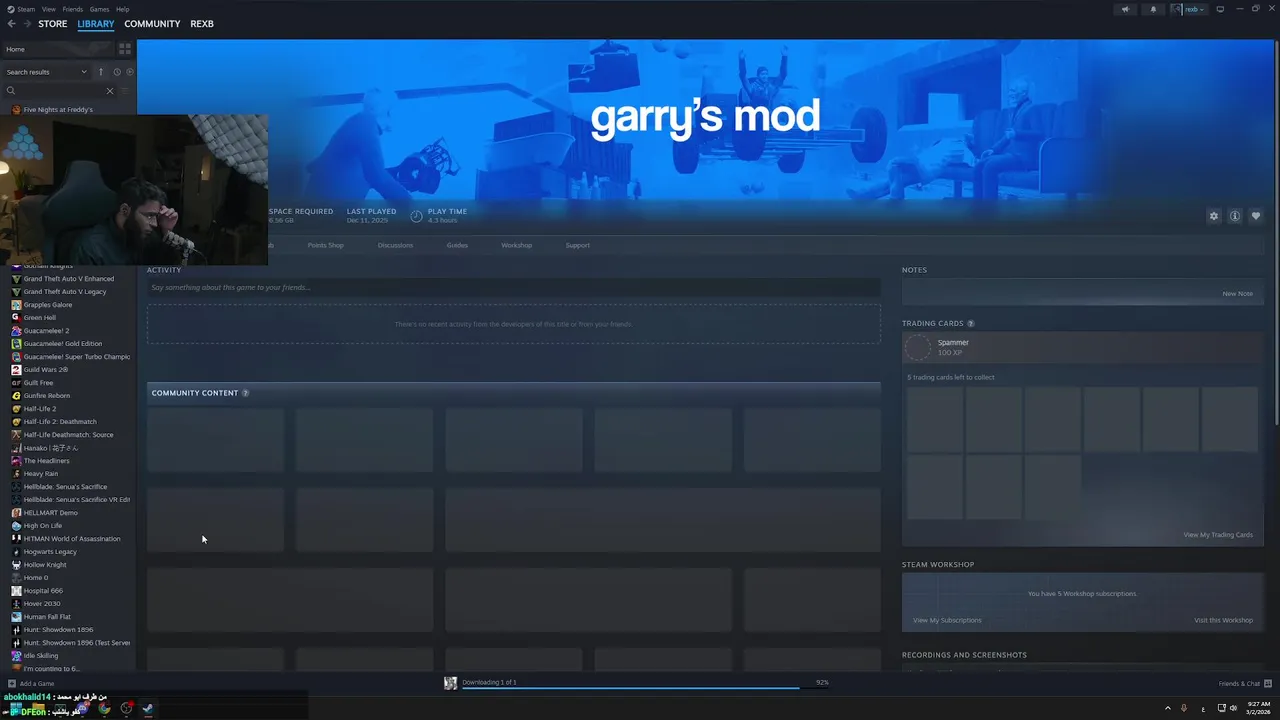
Task: Select Green Hell in the library
Action: coord(40,318)
